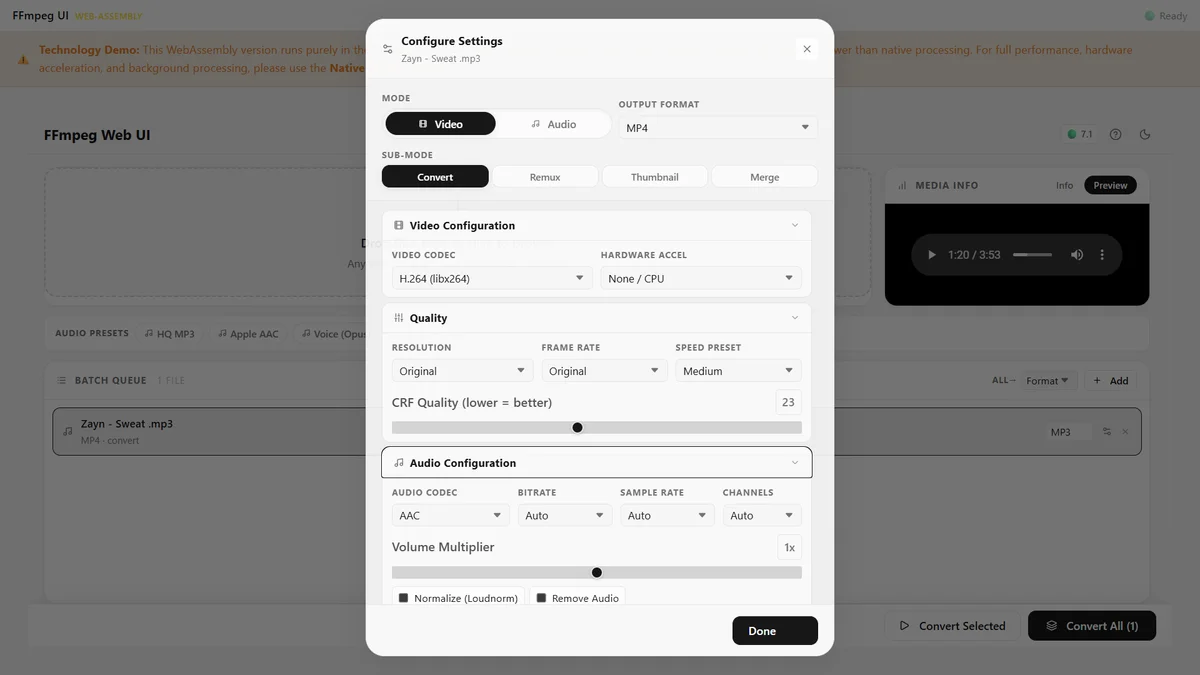Click the Done button
This screenshot has width=1200, height=675.
[x=775, y=631]
